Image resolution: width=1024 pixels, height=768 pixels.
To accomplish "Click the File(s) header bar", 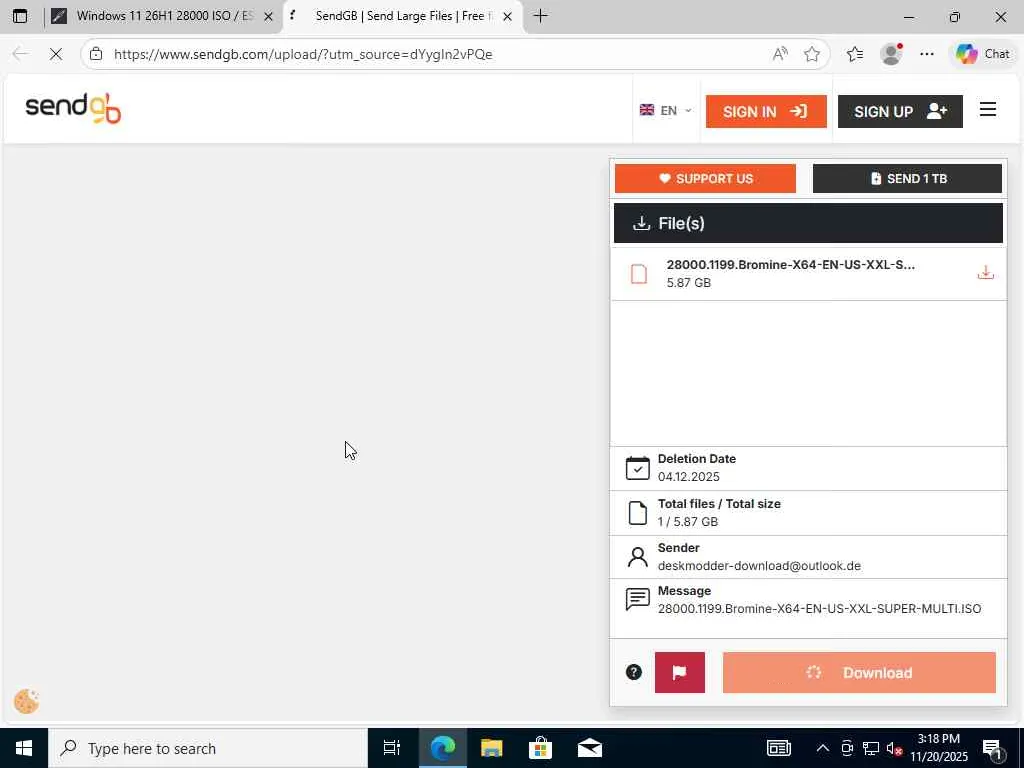I will point(808,223).
